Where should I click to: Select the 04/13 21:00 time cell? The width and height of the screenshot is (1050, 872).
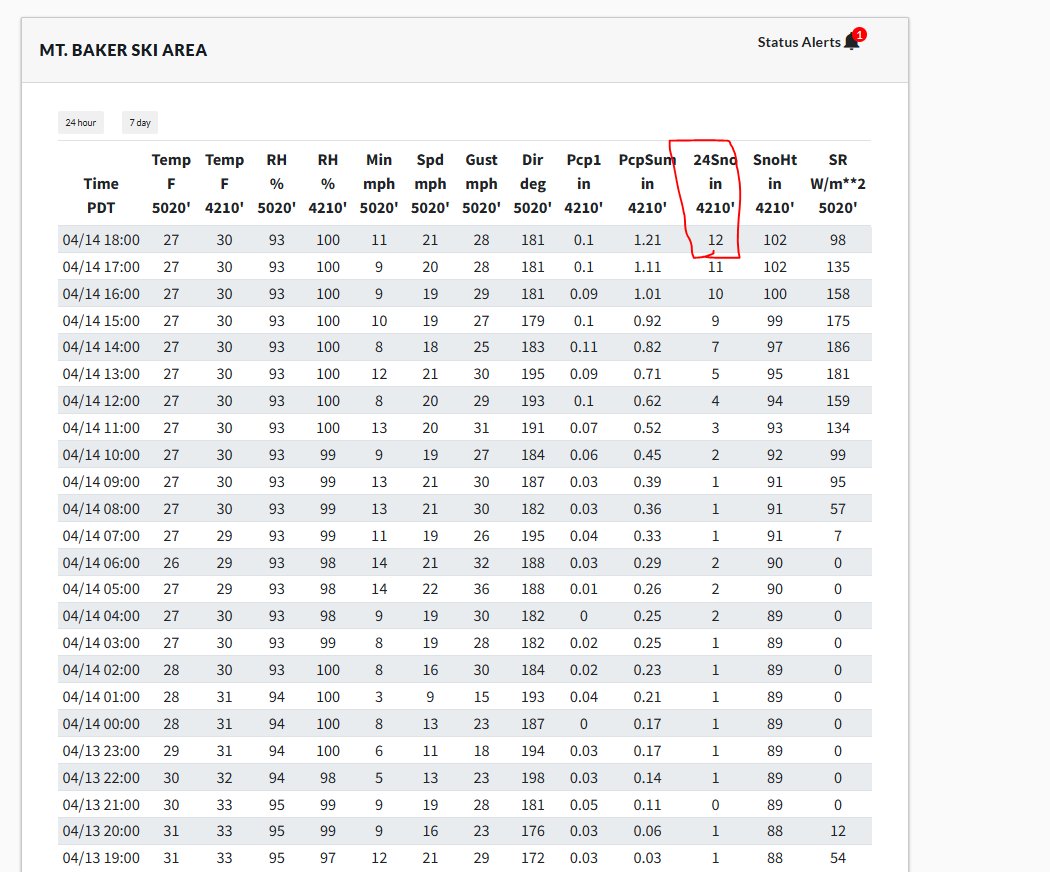(101, 804)
